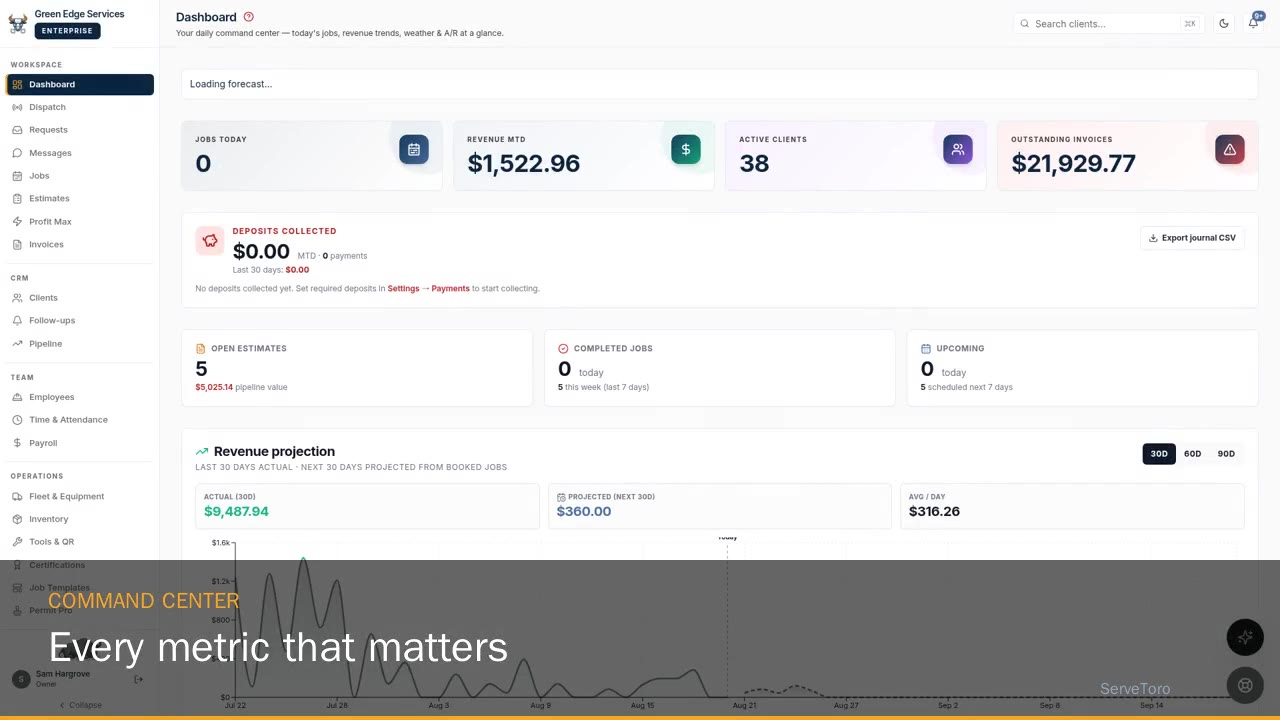
Task: Click the Fleet & Equipment truck icon
Action: pos(18,496)
